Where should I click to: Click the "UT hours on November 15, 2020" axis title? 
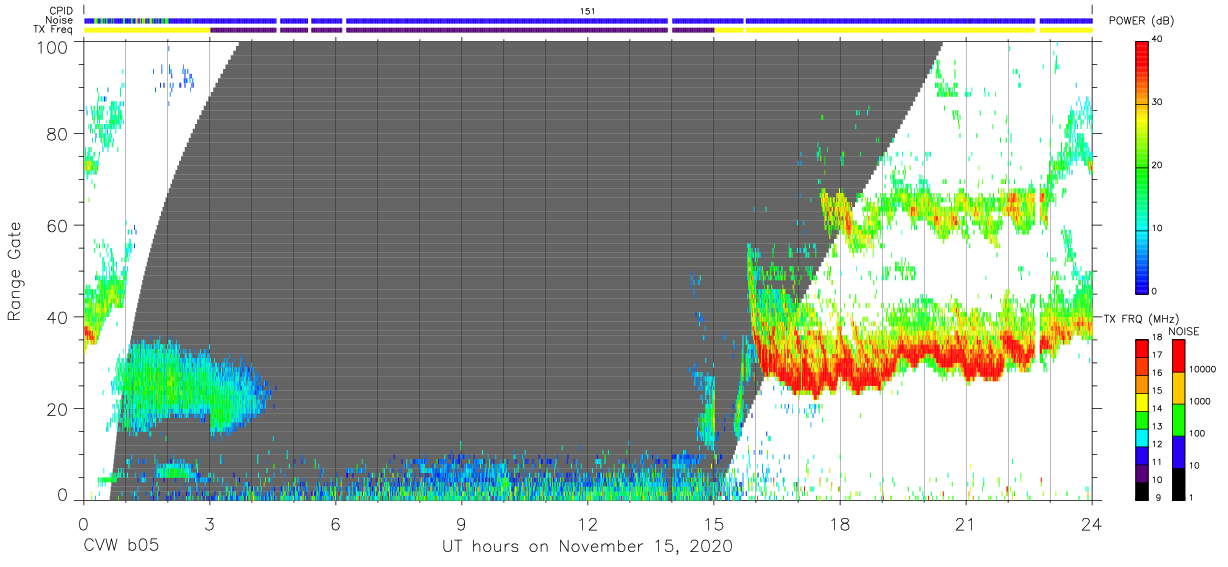tap(588, 547)
